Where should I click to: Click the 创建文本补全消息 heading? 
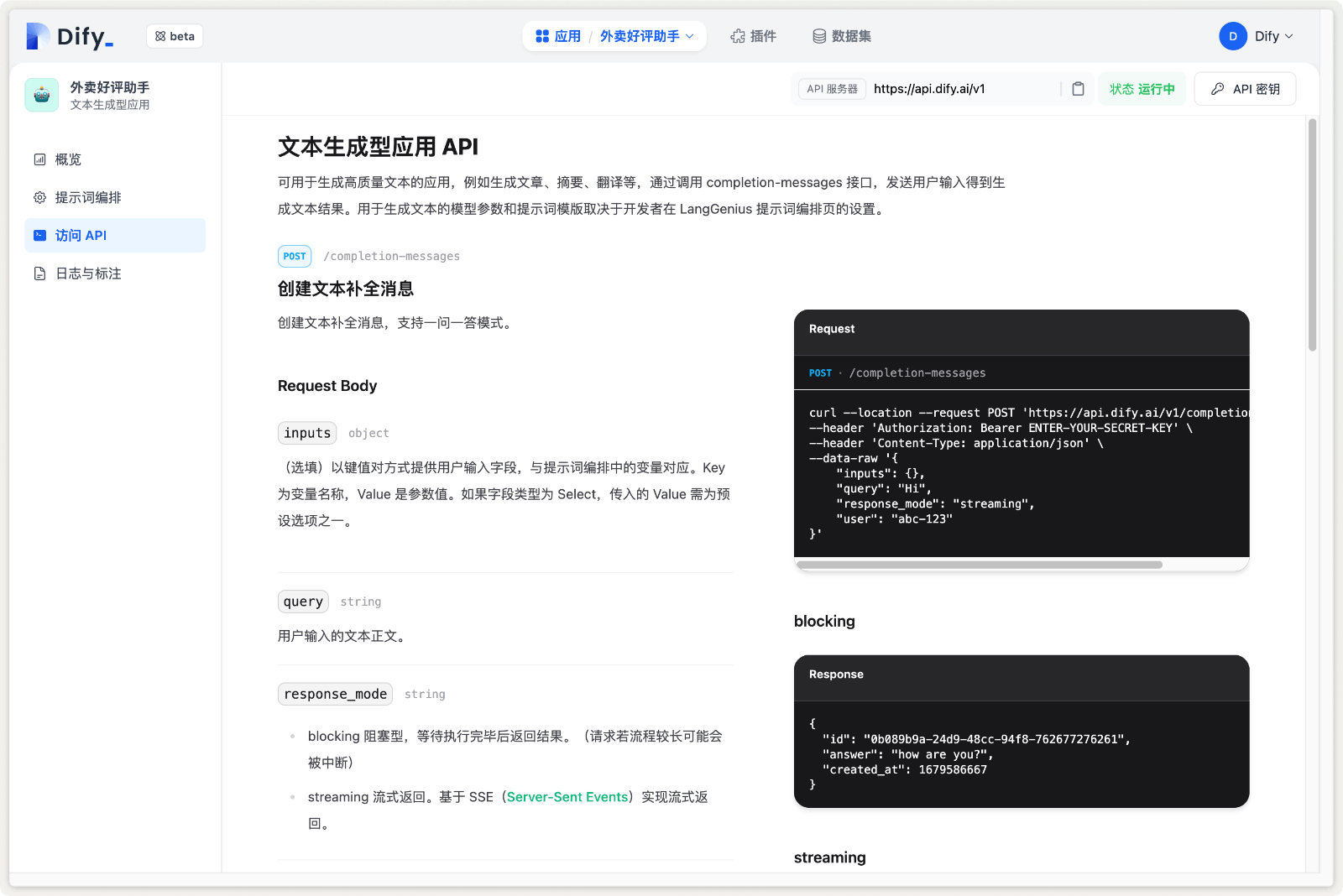(x=346, y=289)
